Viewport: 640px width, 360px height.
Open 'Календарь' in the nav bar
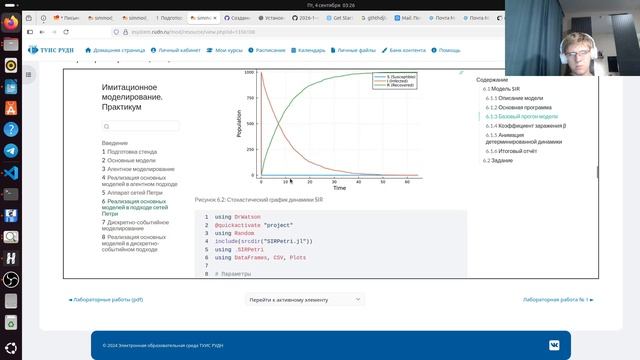pos(308,50)
